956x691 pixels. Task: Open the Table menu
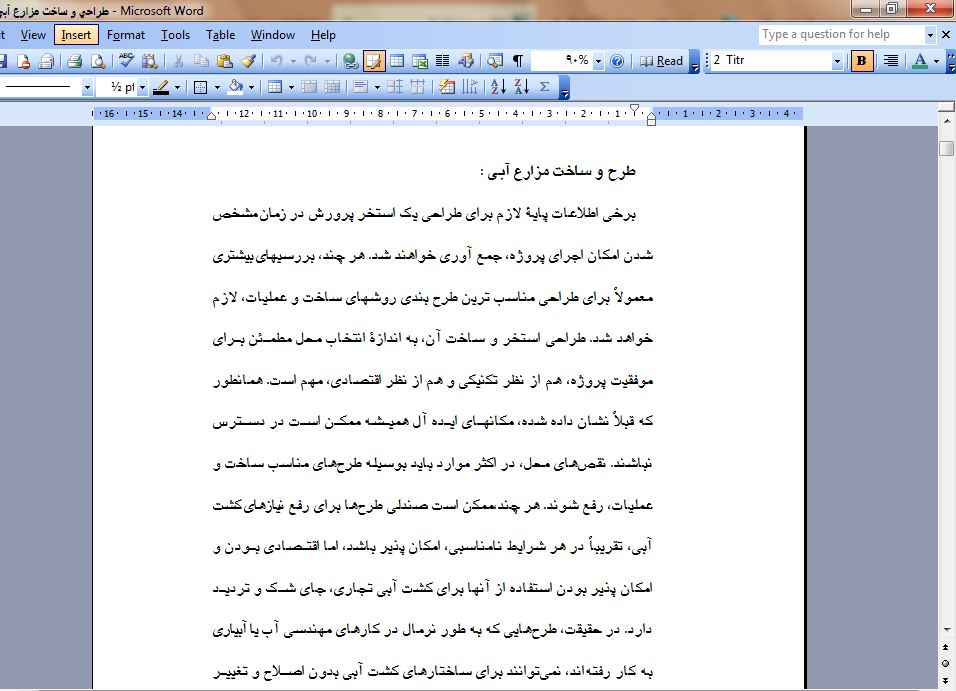pyautogui.click(x=220, y=35)
